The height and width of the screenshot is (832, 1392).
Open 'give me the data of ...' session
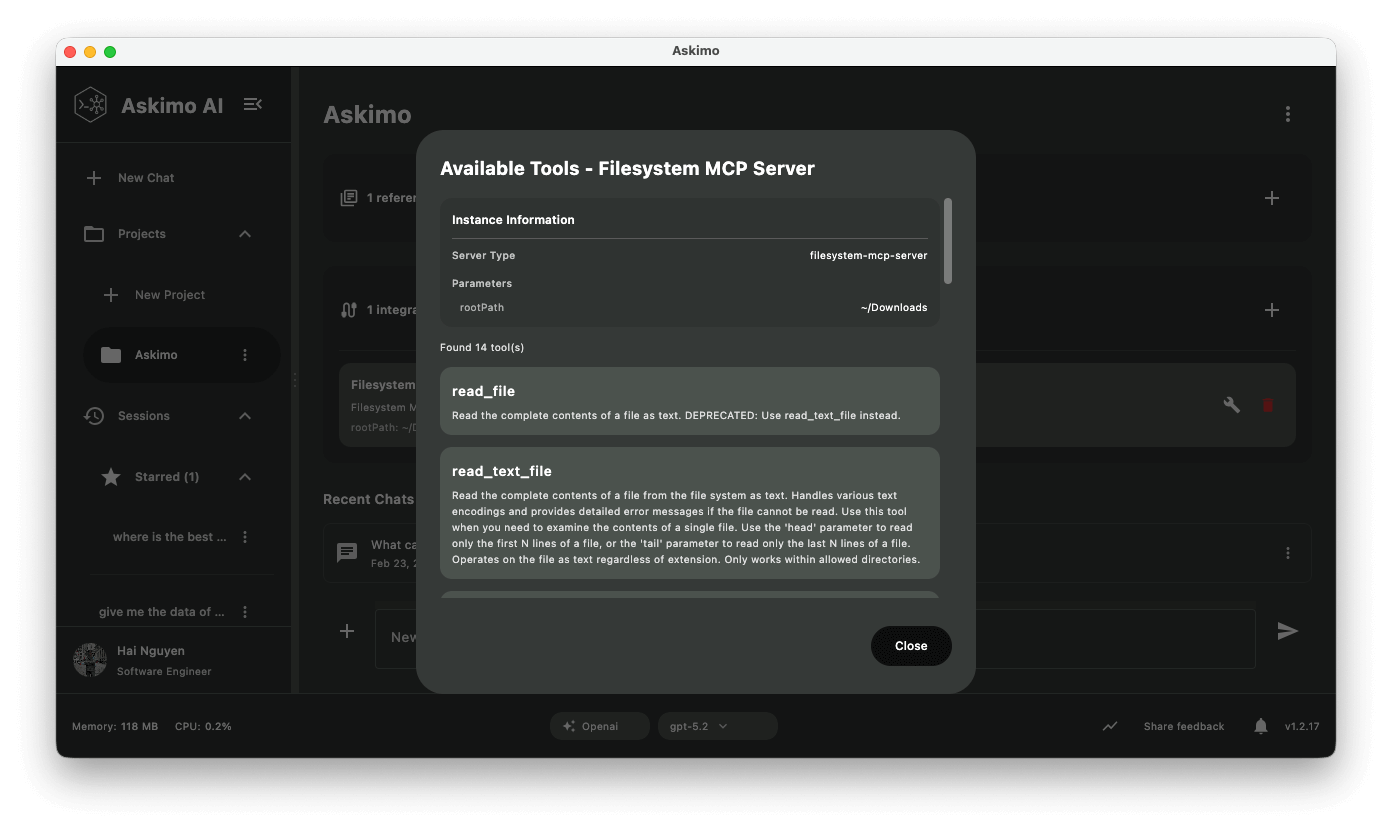(162, 612)
